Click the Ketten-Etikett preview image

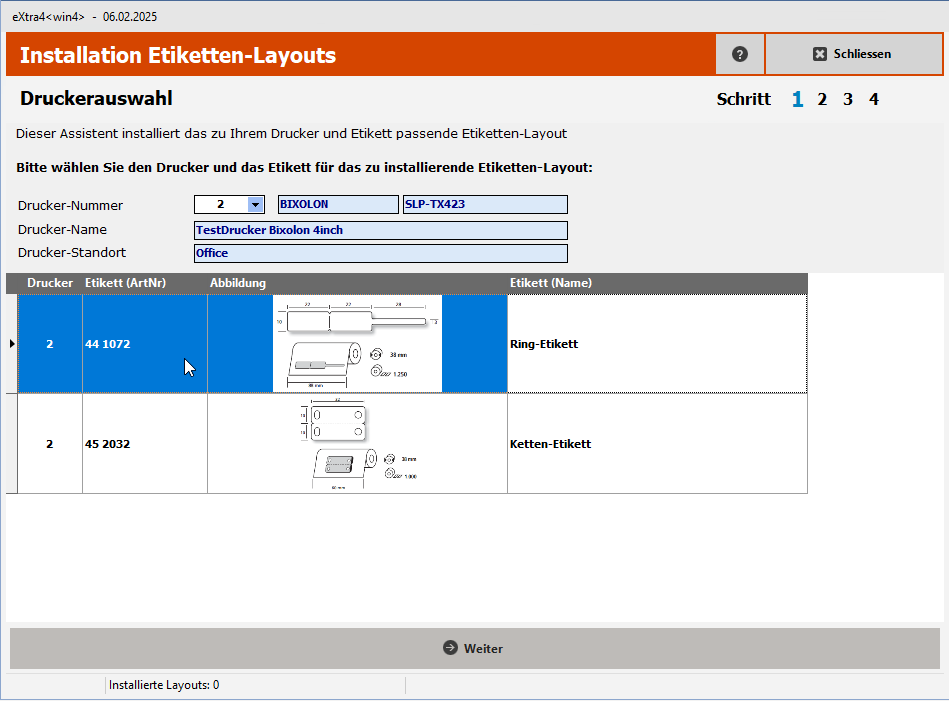[357, 443]
